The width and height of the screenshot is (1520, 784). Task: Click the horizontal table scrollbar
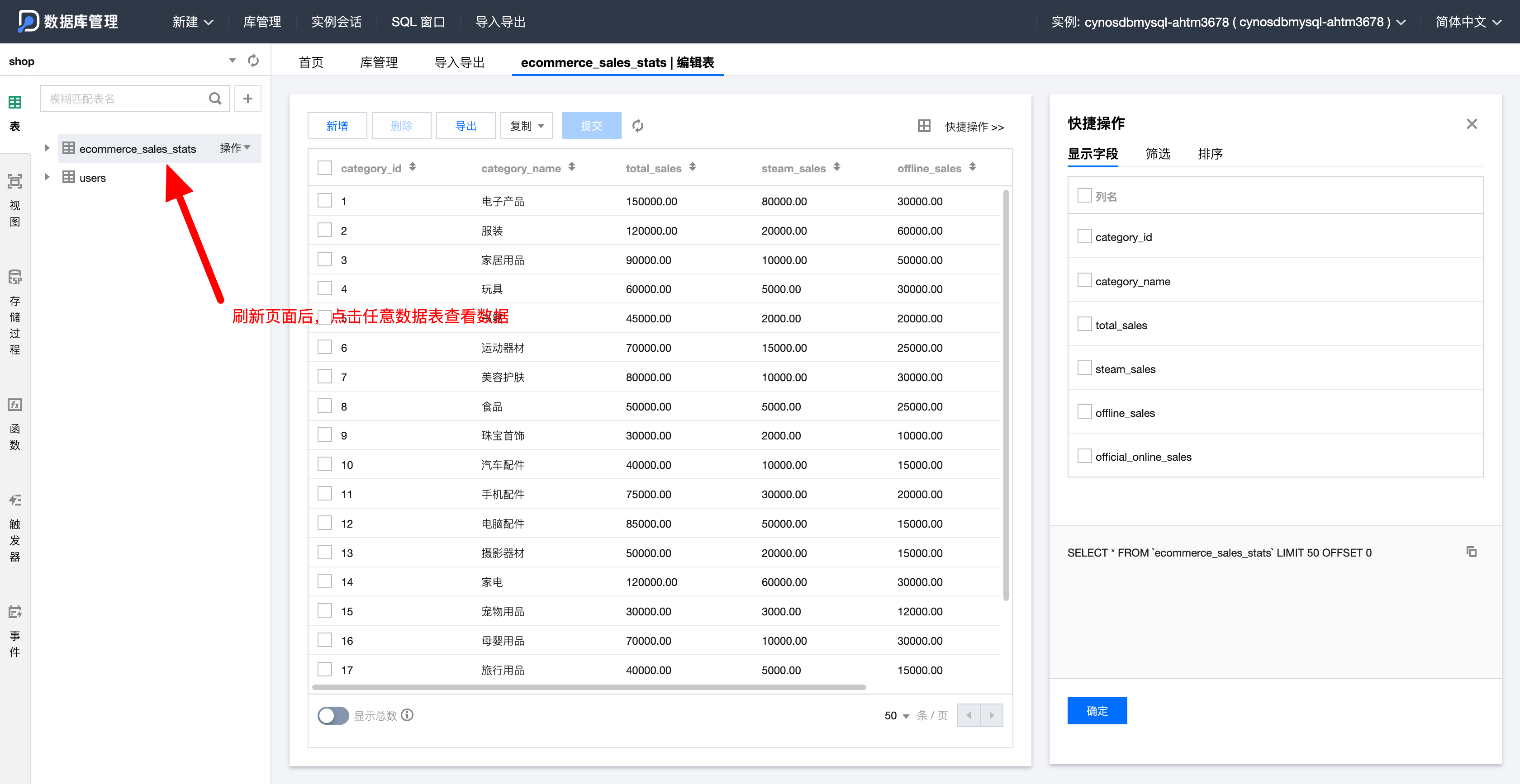[588, 687]
